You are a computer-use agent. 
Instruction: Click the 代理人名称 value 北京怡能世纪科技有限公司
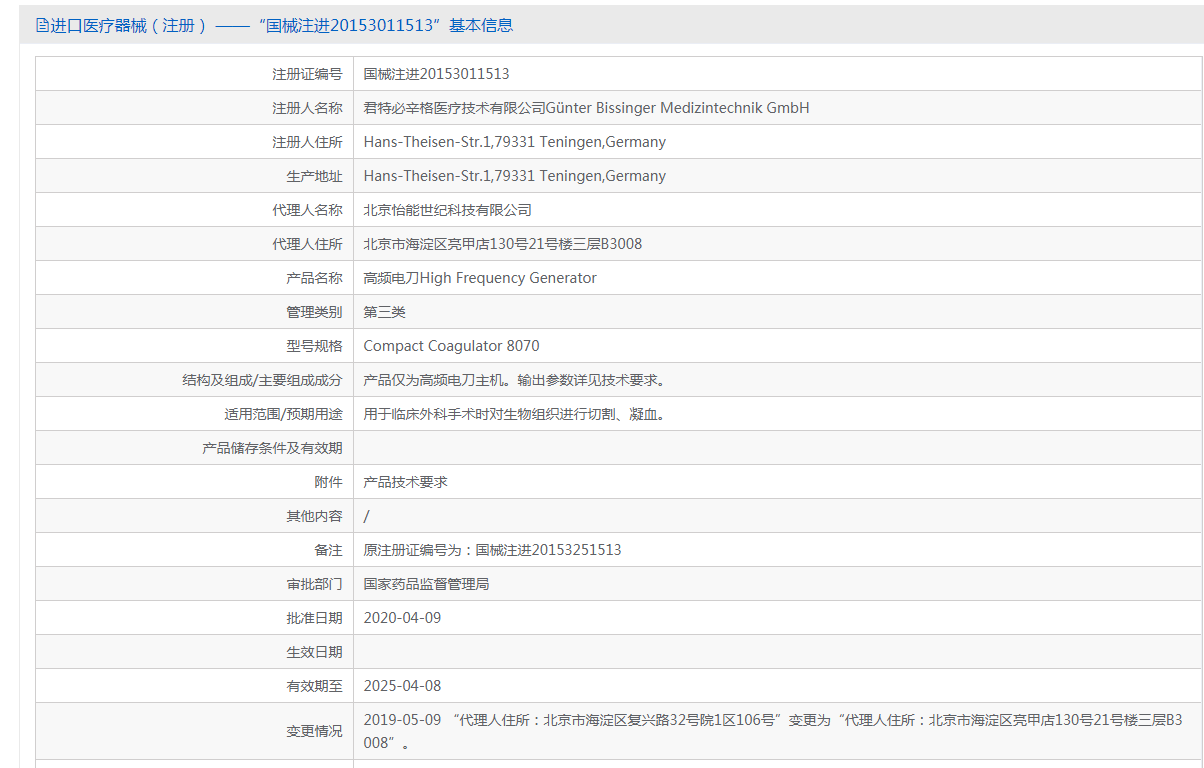(448, 210)
